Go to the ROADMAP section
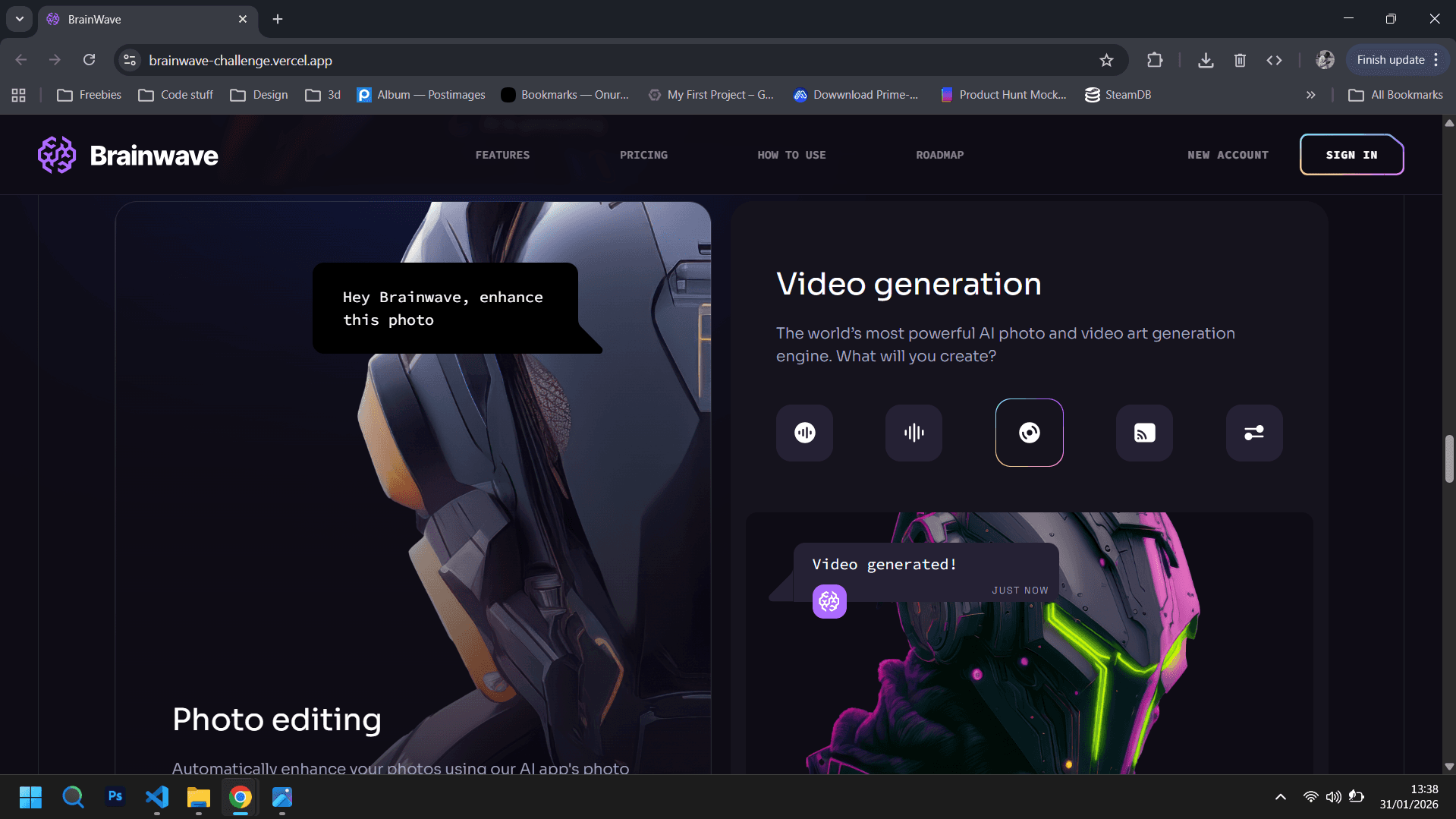 940,154
